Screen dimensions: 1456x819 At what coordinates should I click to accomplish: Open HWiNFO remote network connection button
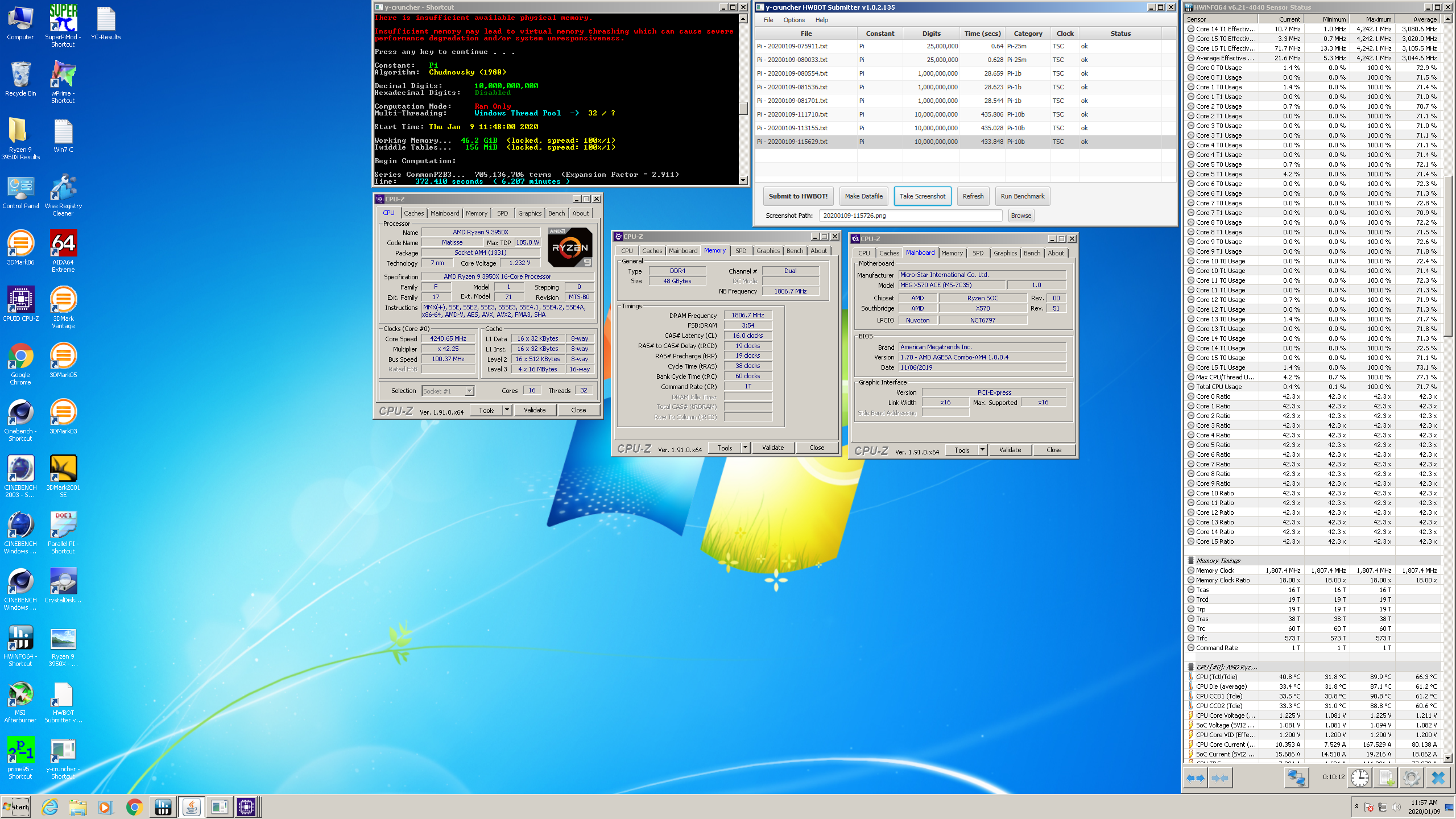[x=1296, y=777]
